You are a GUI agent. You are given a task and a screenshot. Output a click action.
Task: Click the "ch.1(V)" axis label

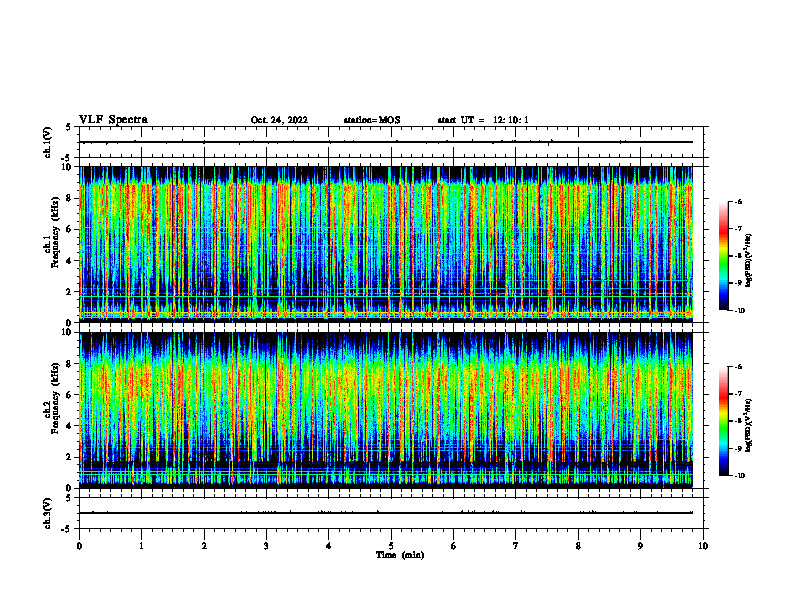pos(48,142)
